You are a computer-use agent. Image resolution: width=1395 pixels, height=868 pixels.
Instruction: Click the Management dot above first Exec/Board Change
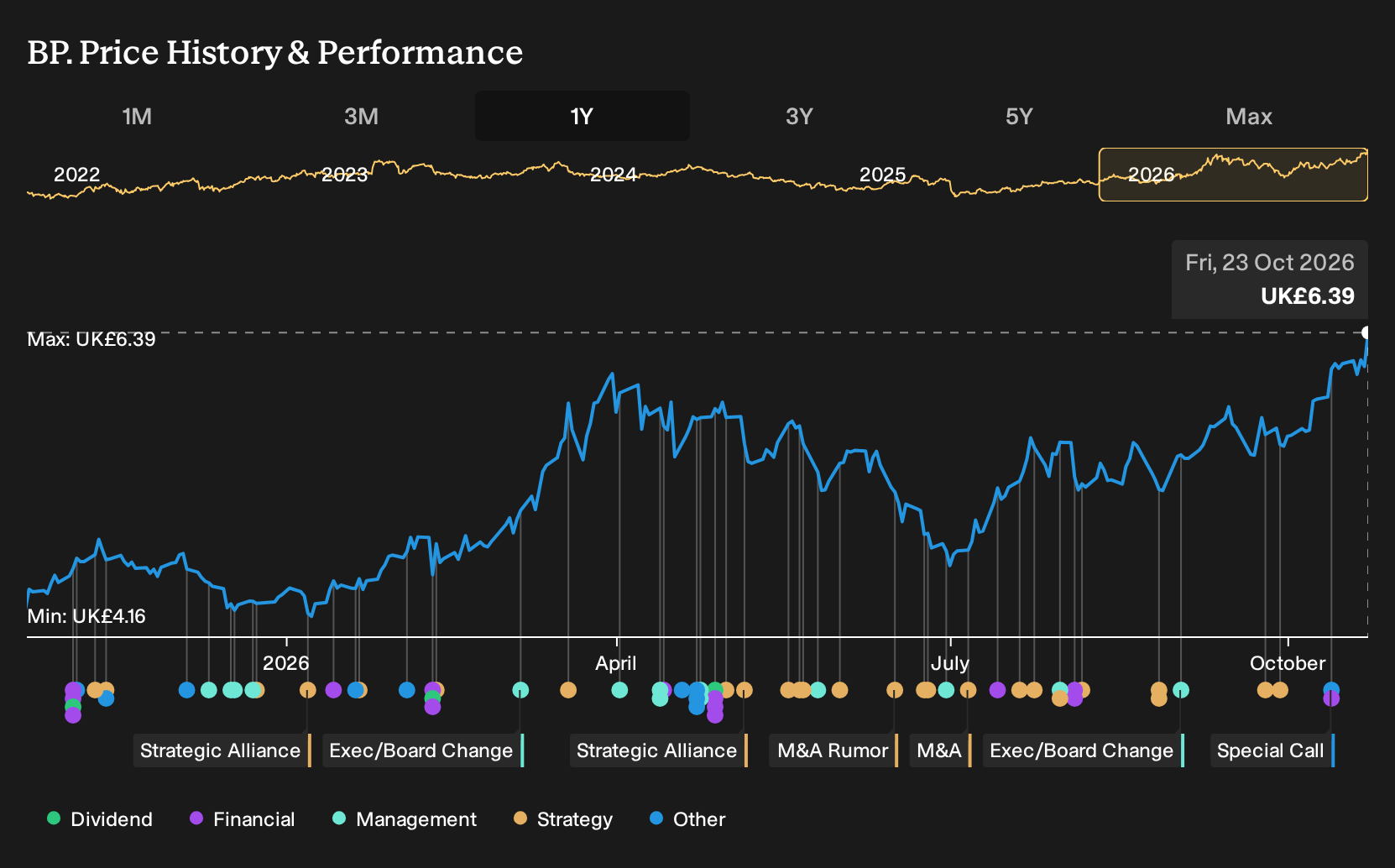click(x=520, y=690)
